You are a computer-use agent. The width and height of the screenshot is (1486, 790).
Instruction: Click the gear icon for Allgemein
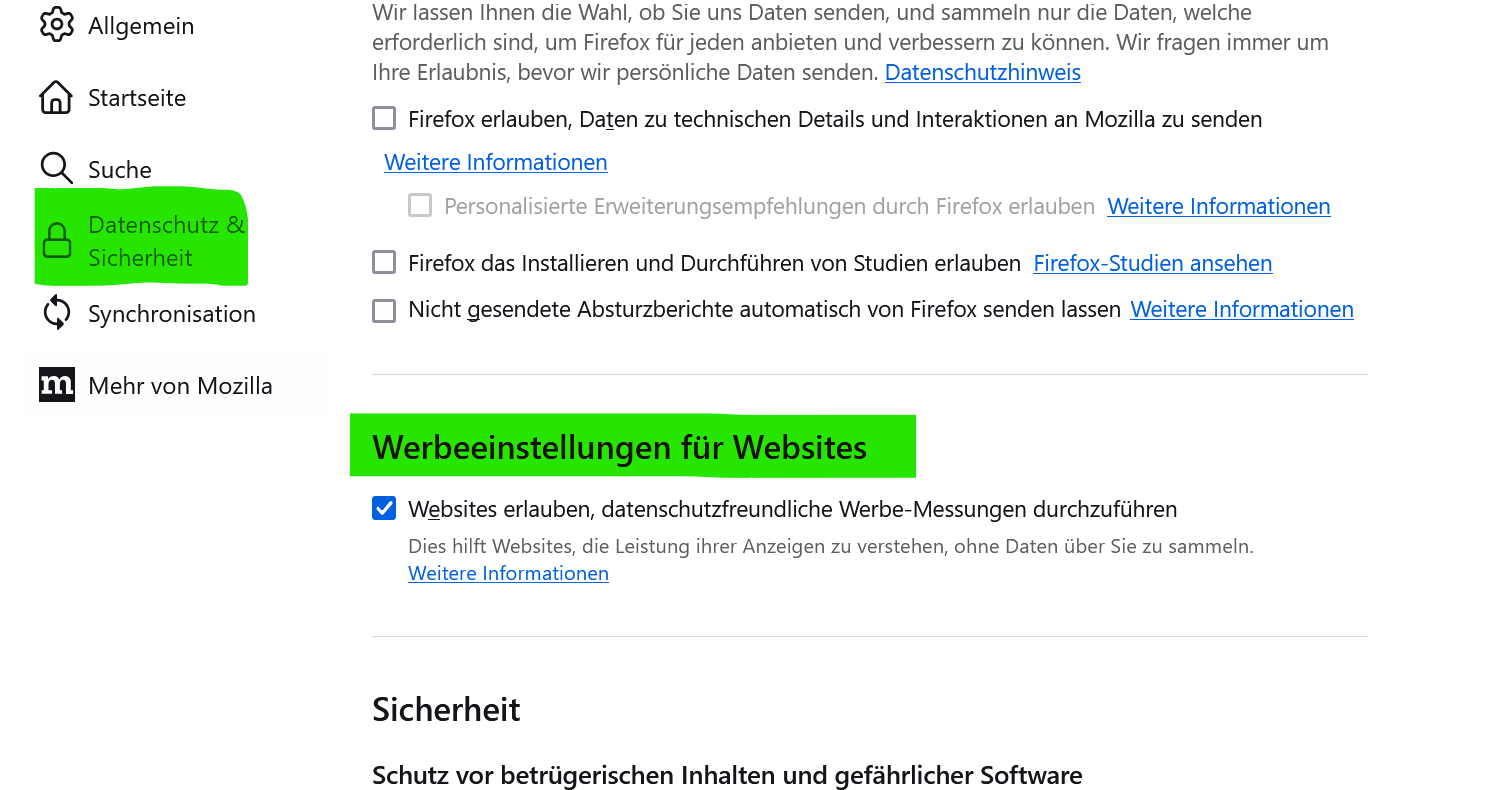pyautogui.click(x=57, y=25)
